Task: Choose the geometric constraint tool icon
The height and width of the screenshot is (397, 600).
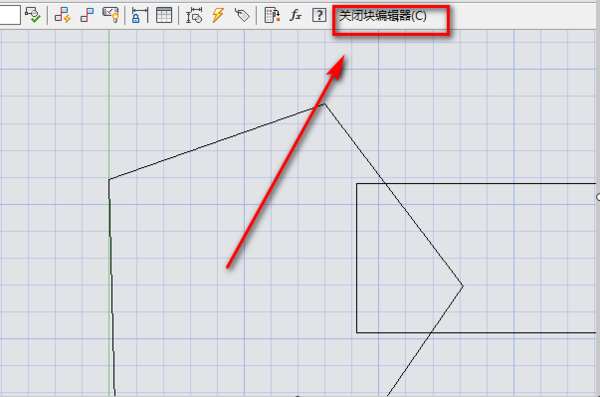Action: tap(86, 15)
